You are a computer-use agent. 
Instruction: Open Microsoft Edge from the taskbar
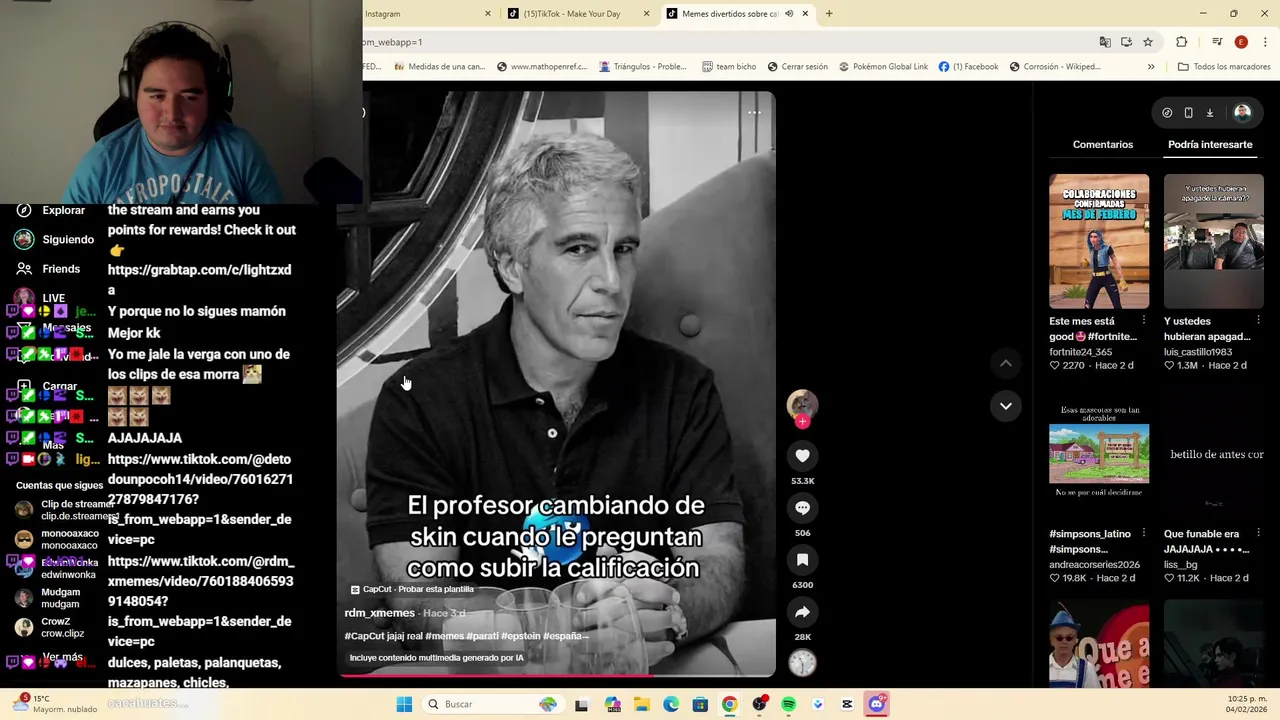(671, 704)
